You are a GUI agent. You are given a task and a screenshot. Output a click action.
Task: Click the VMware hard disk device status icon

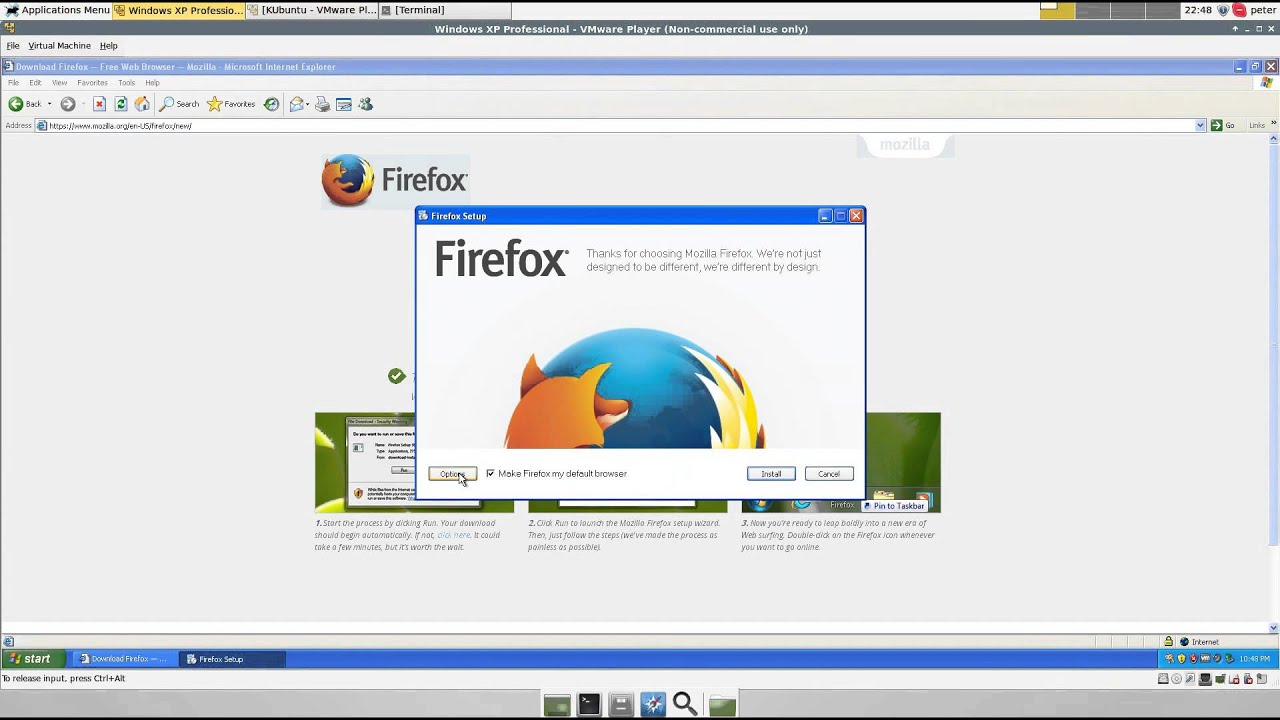1163,679
